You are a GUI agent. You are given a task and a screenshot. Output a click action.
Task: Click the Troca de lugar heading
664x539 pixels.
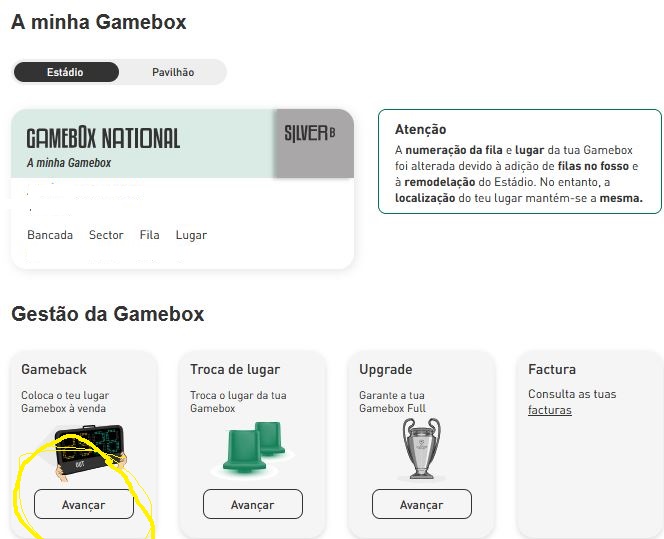pos(235,370)
